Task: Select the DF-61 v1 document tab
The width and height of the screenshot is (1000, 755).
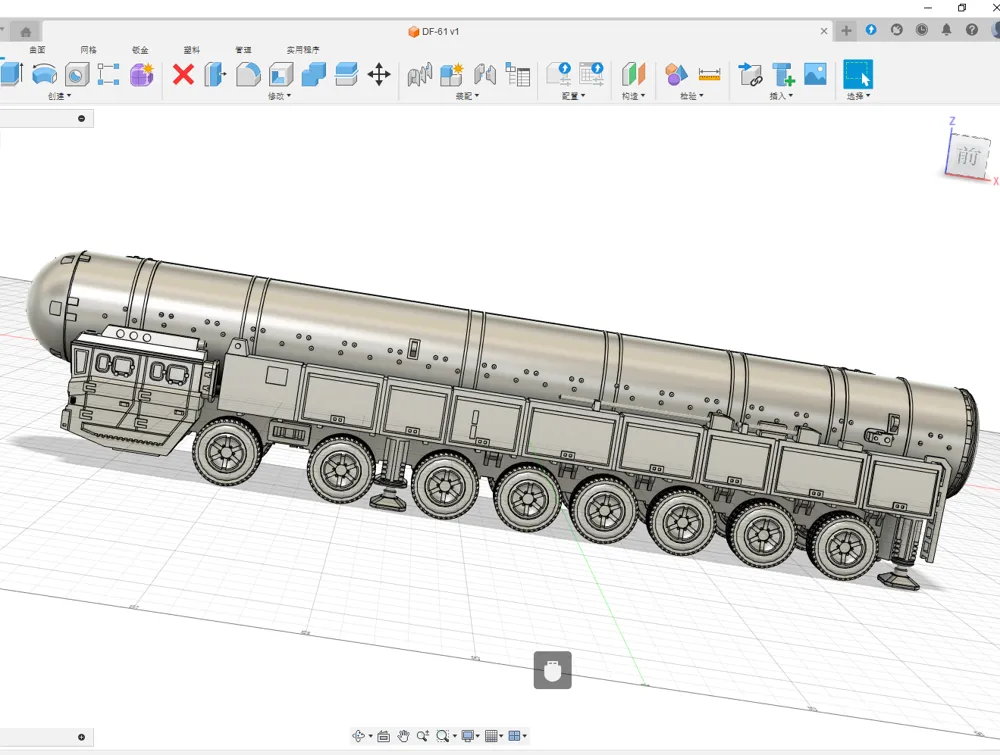Action: tap(434, 31)
